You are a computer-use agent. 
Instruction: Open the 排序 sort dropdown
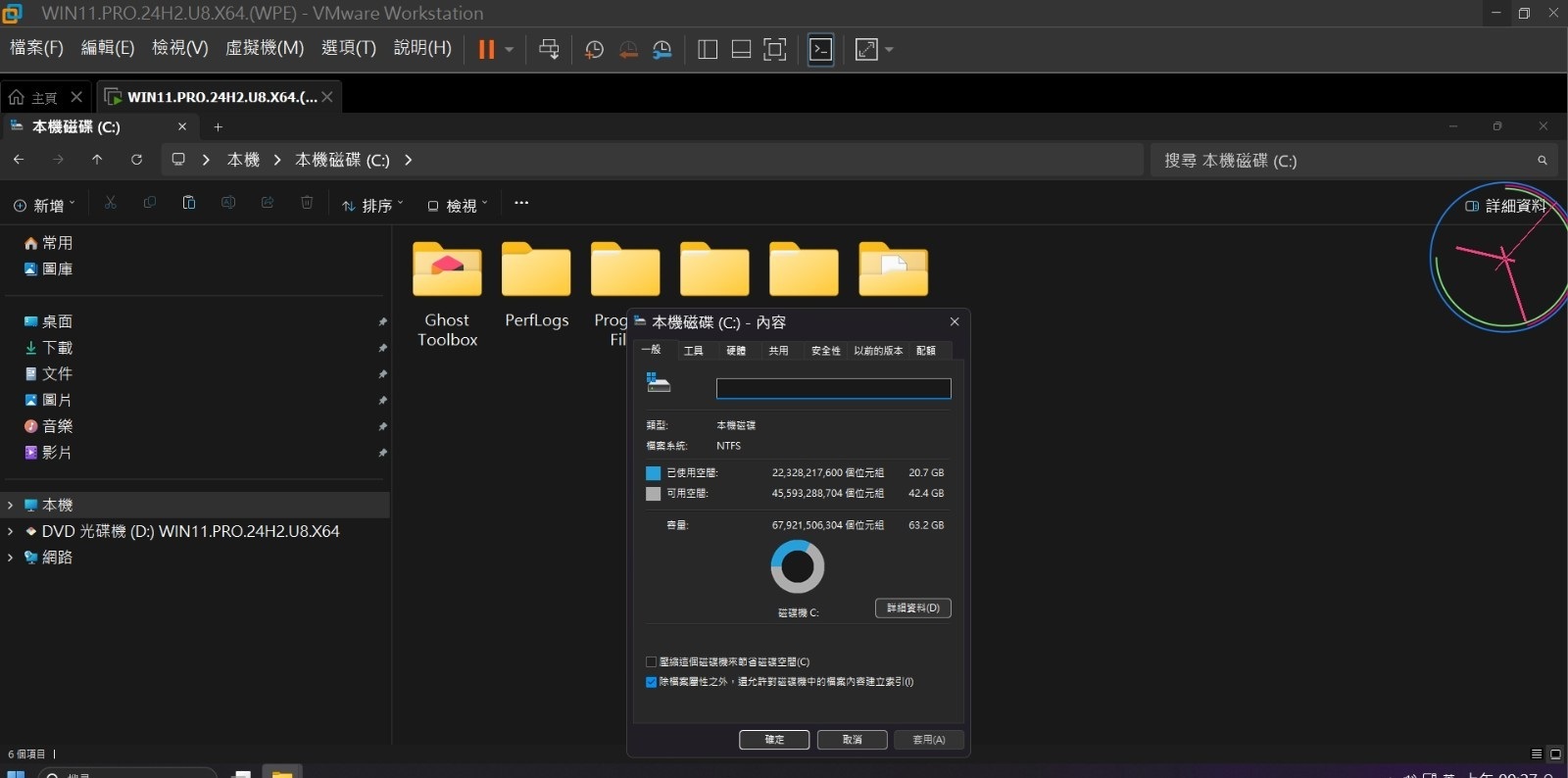click(x=372, y=205)
